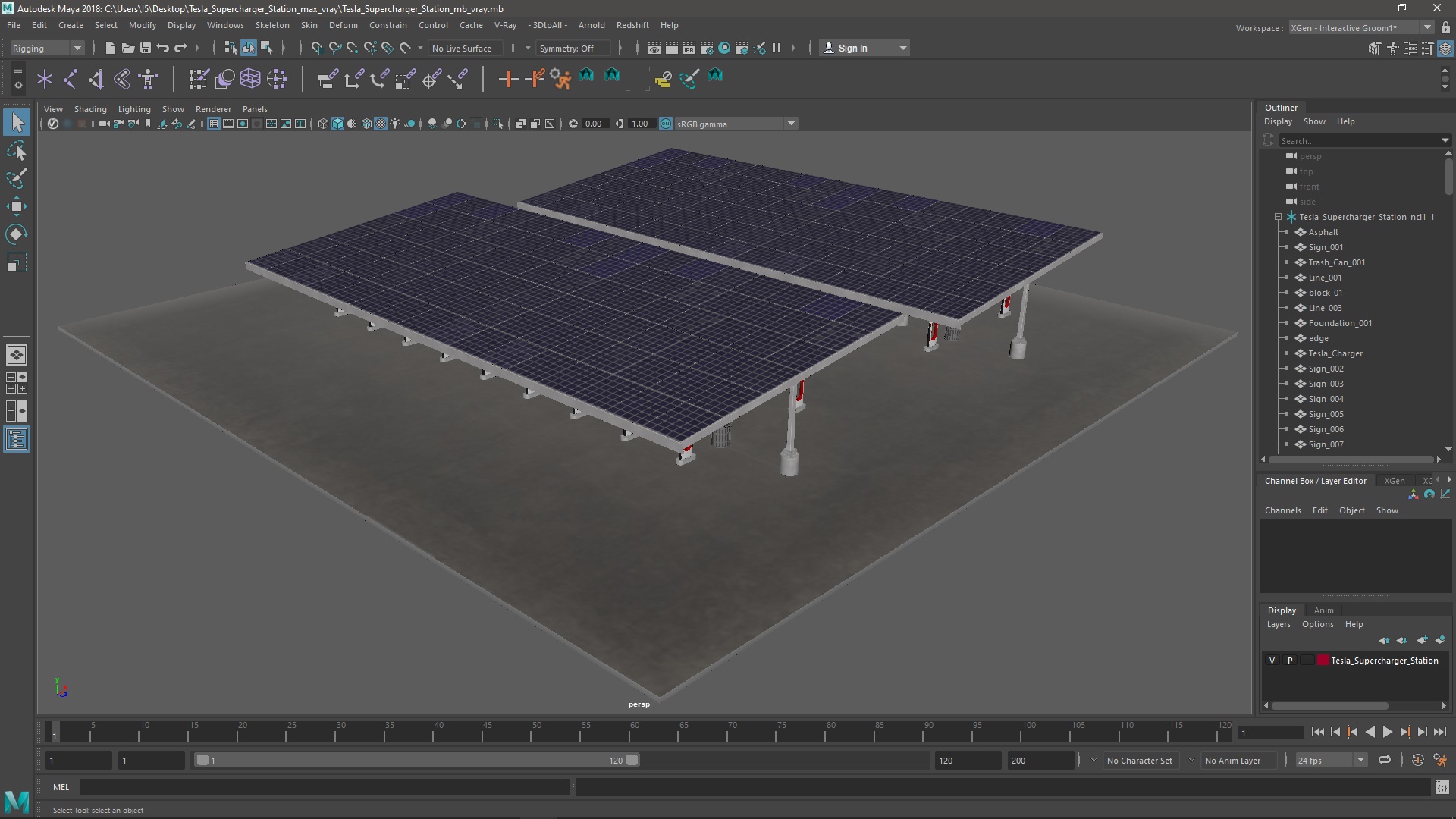
Task: Click the Redo arrow icon
Action: point(180,48)
